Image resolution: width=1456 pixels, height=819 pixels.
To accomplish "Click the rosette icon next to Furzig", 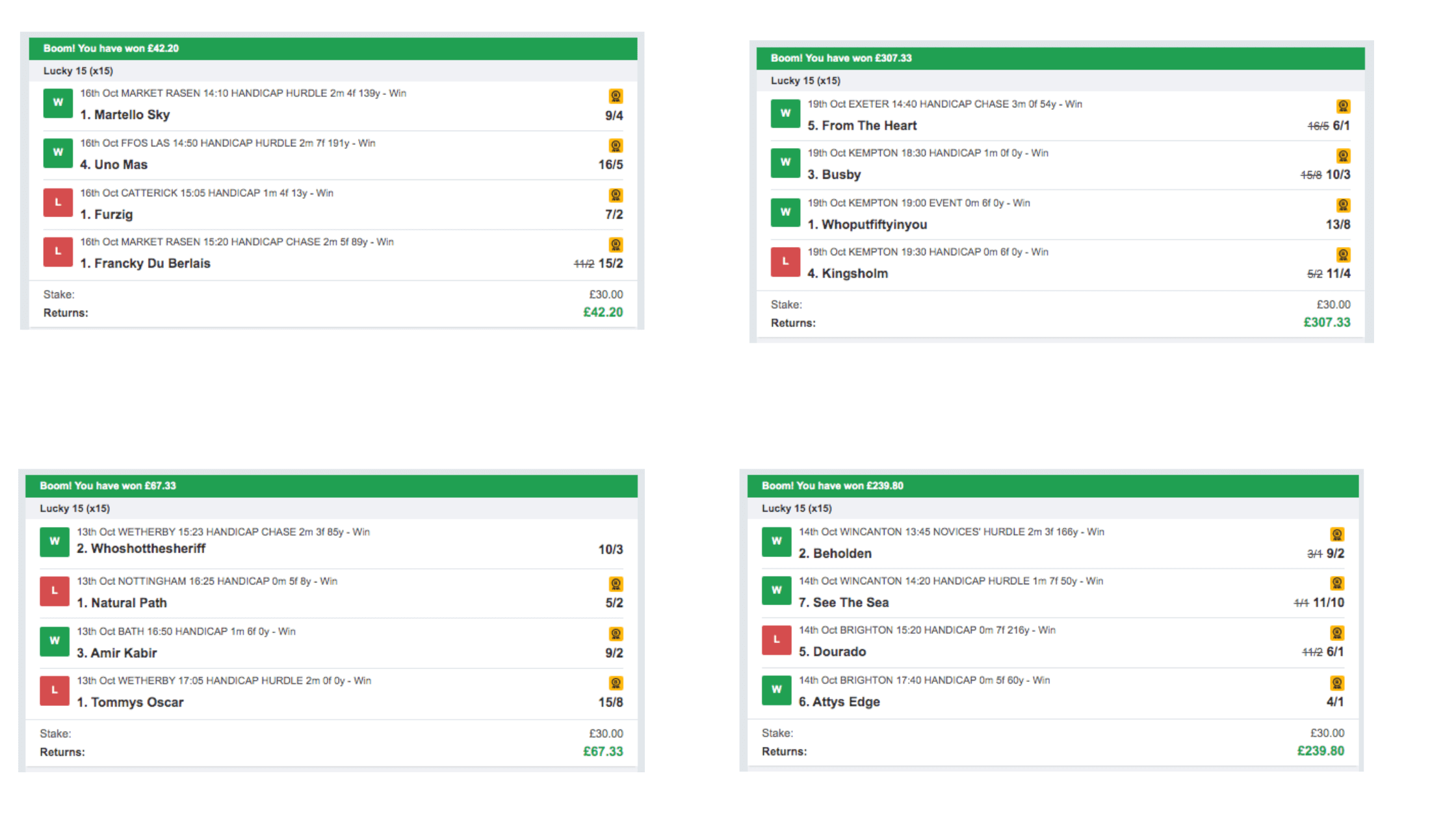I will point(616,195).
